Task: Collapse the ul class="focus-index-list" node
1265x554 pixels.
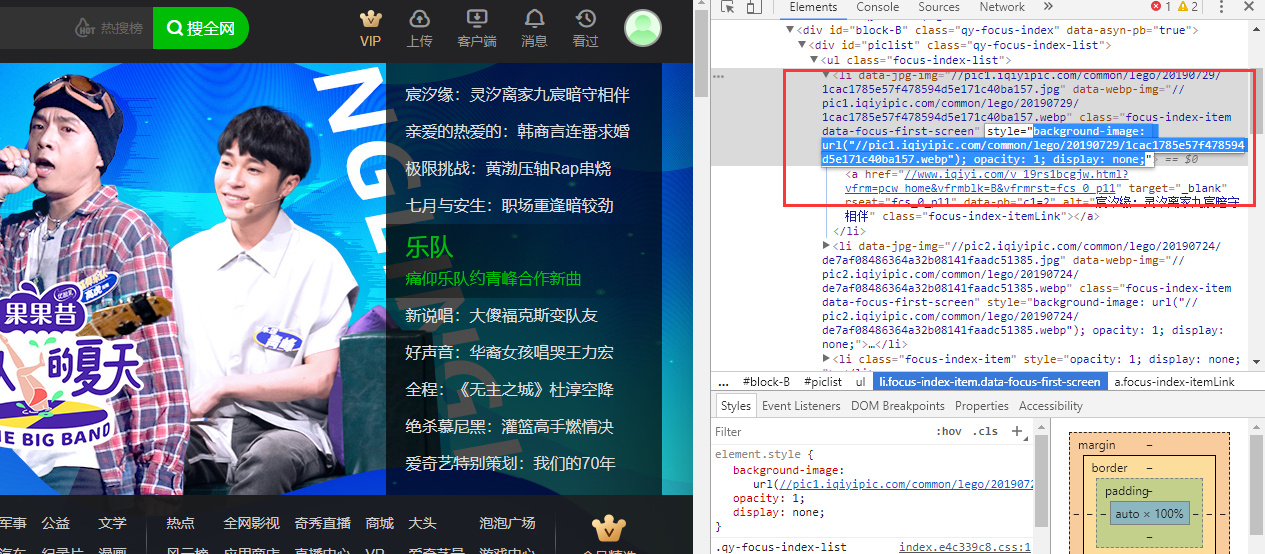Action: click(814, 61)
